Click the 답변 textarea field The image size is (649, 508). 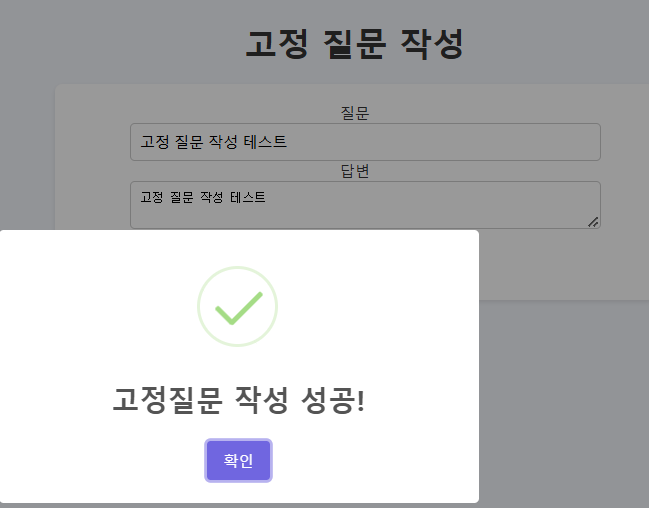click(x=365, y=205)
